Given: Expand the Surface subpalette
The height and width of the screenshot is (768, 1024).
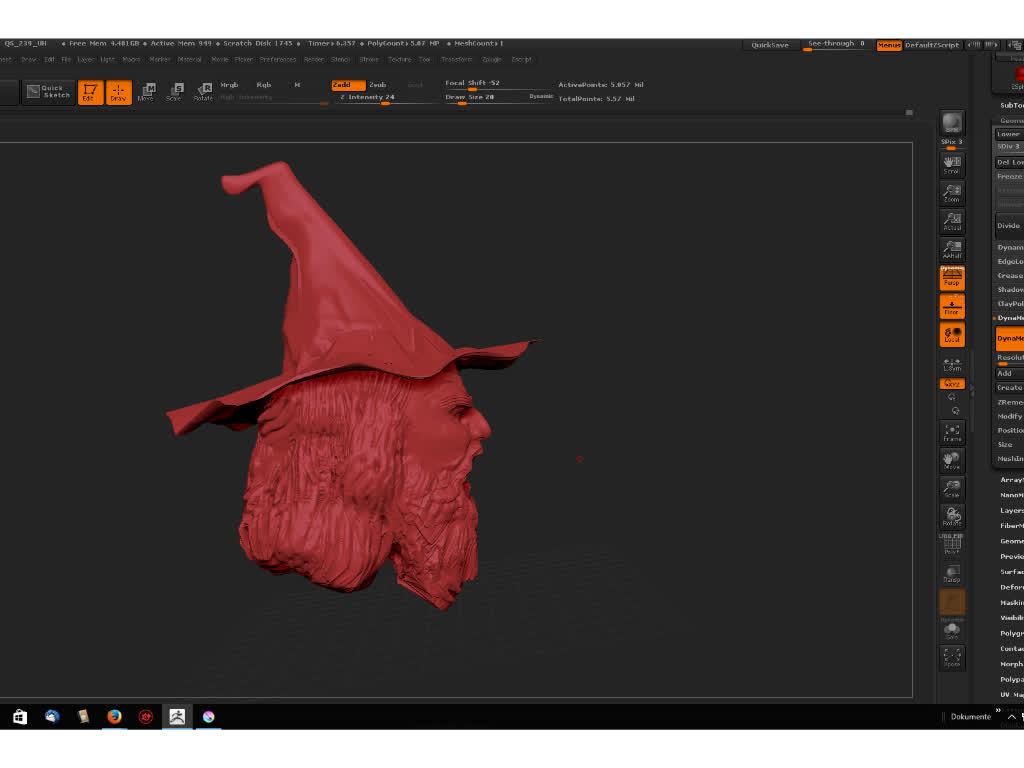Looking at the screenshot, I should 1011,572.
